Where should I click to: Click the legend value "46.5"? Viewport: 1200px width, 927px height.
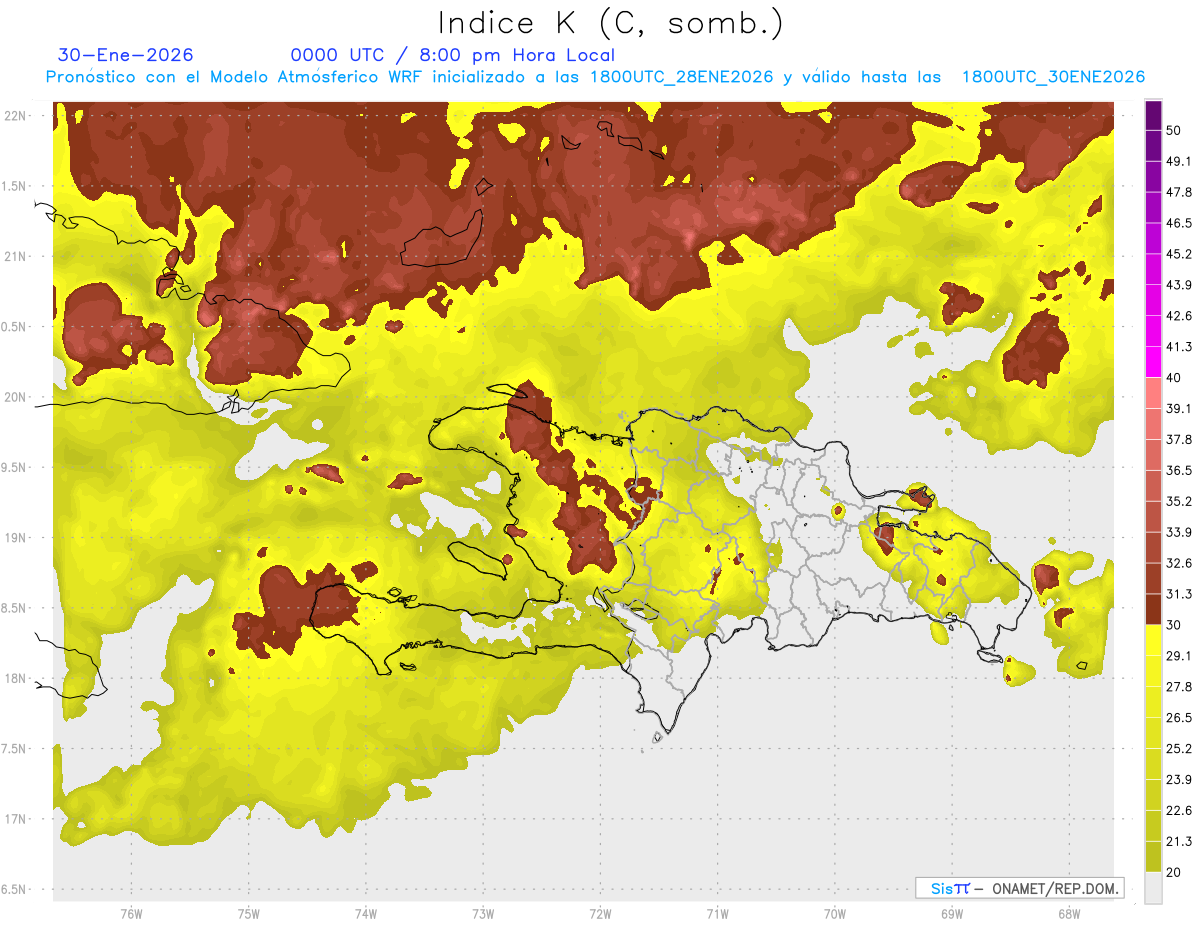point(1180,223)
